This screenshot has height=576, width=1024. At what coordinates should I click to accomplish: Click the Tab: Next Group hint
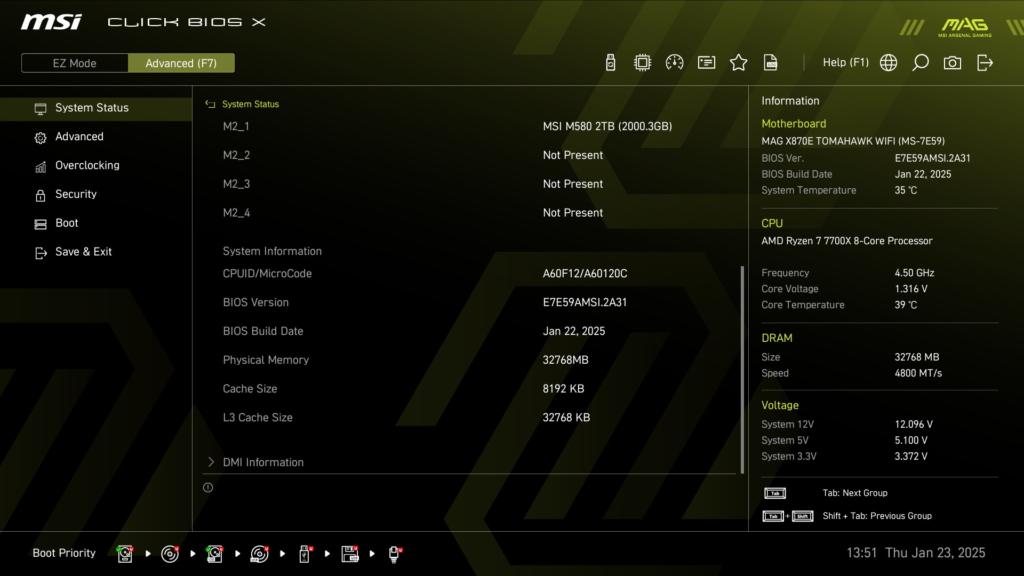point(855,493)
